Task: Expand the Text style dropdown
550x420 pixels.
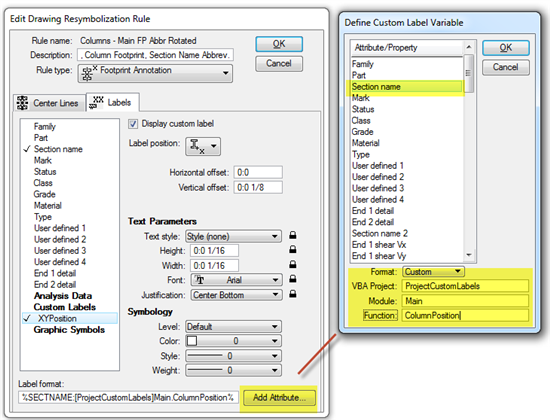Action: (x=233, y=236)
